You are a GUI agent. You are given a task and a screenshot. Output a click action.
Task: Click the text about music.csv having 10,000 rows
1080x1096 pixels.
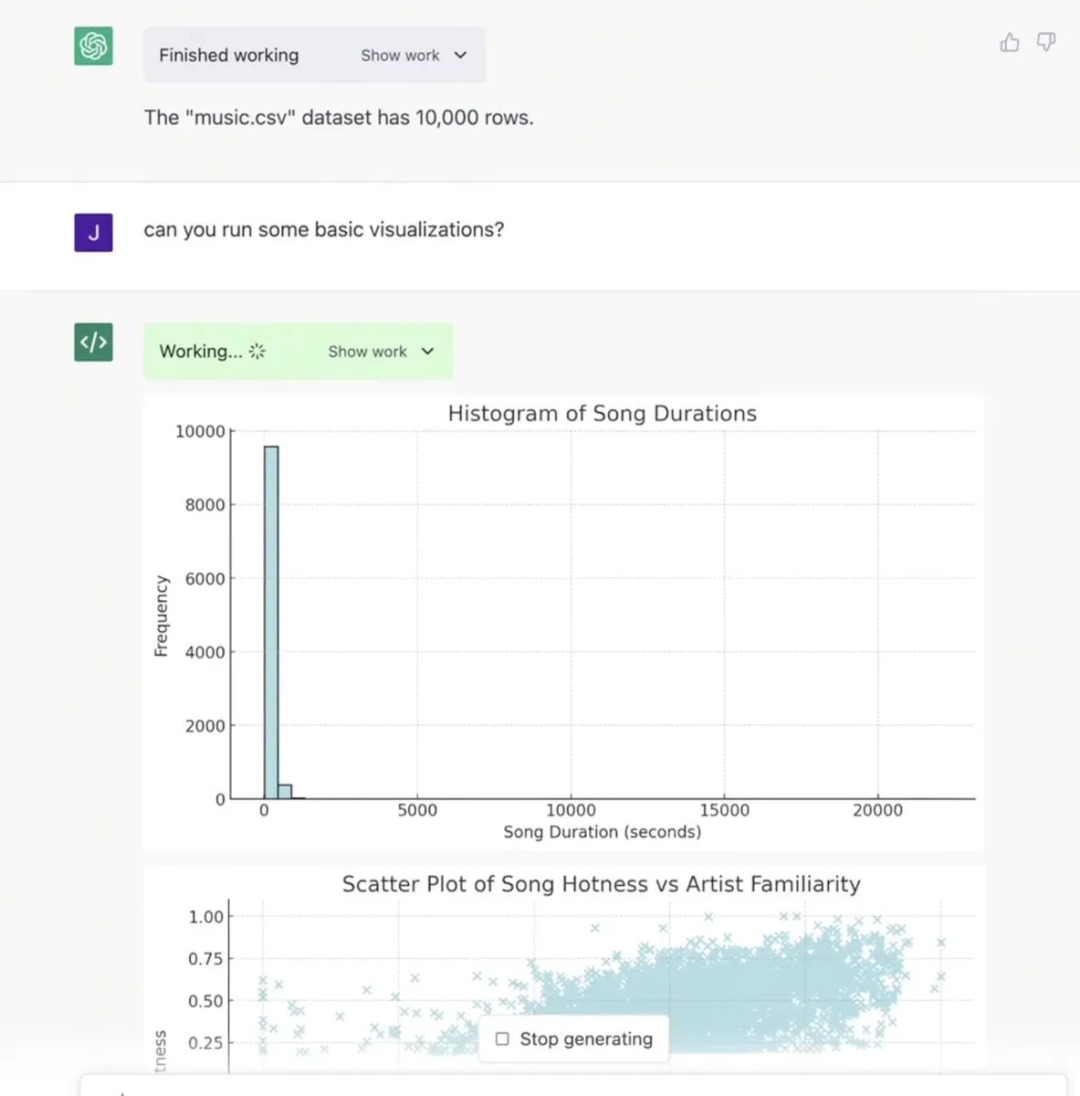(x=338, y=117)
